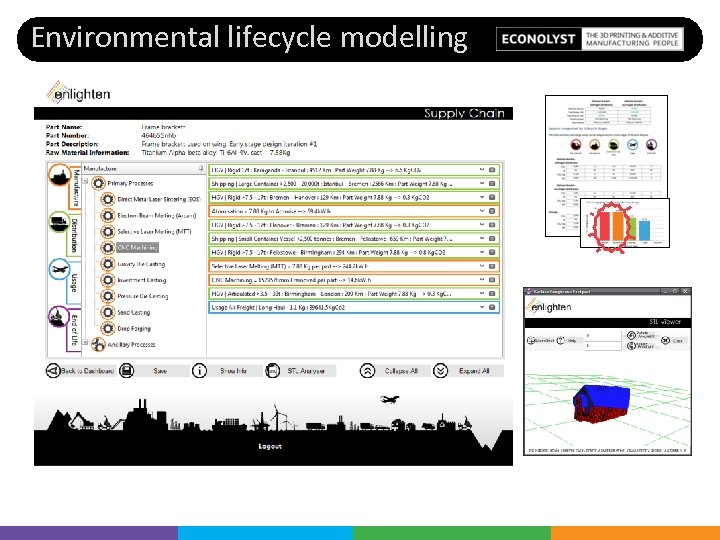Choose Electron Beam Melting (Arcam) process

pyautogui.click(x=149, y=215)
